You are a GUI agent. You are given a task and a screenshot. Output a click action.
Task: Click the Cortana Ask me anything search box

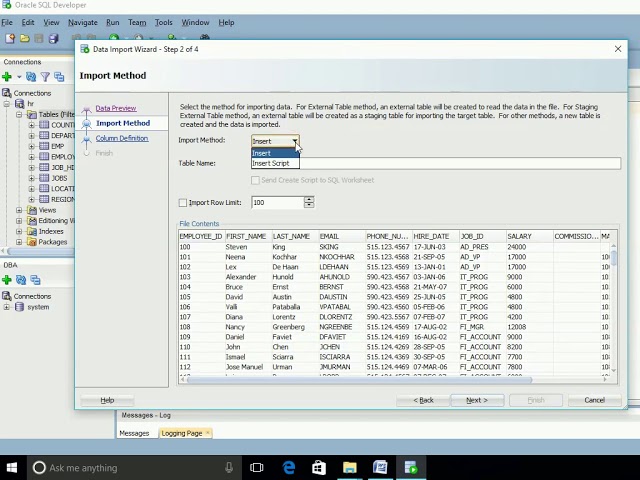135,468
